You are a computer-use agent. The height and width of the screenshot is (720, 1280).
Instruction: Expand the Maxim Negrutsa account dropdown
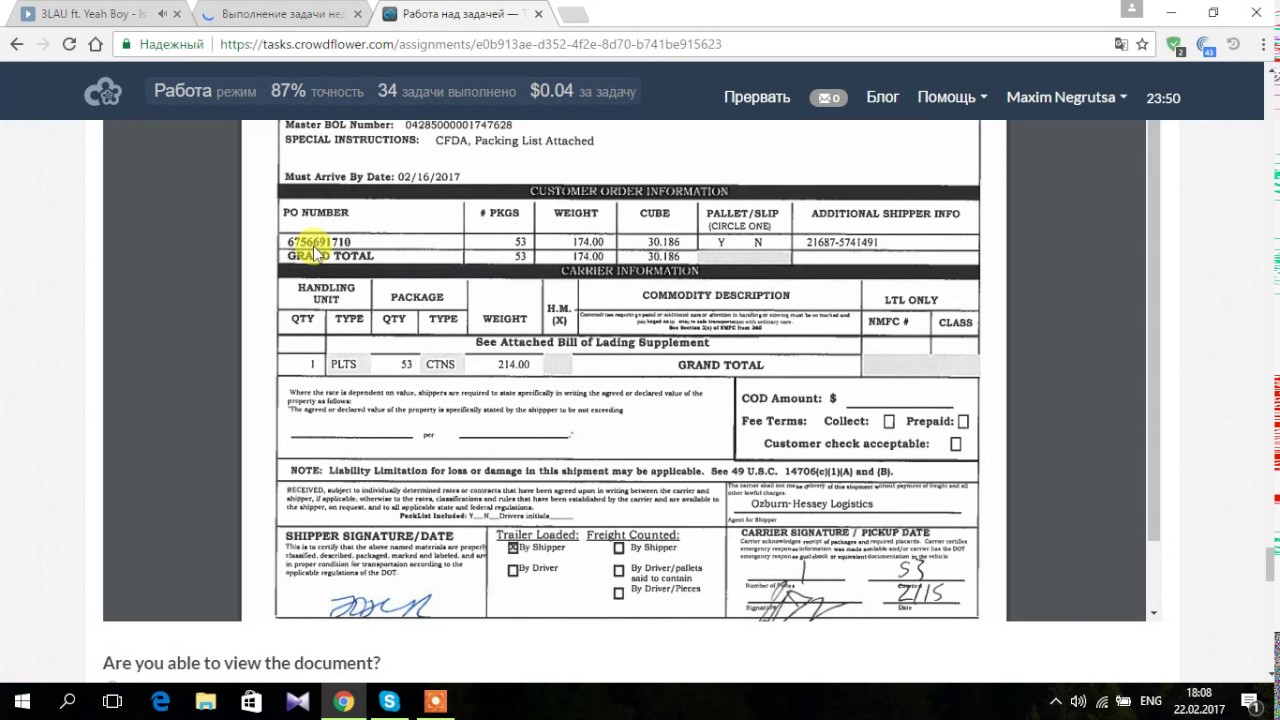[x=1066, y=97]
